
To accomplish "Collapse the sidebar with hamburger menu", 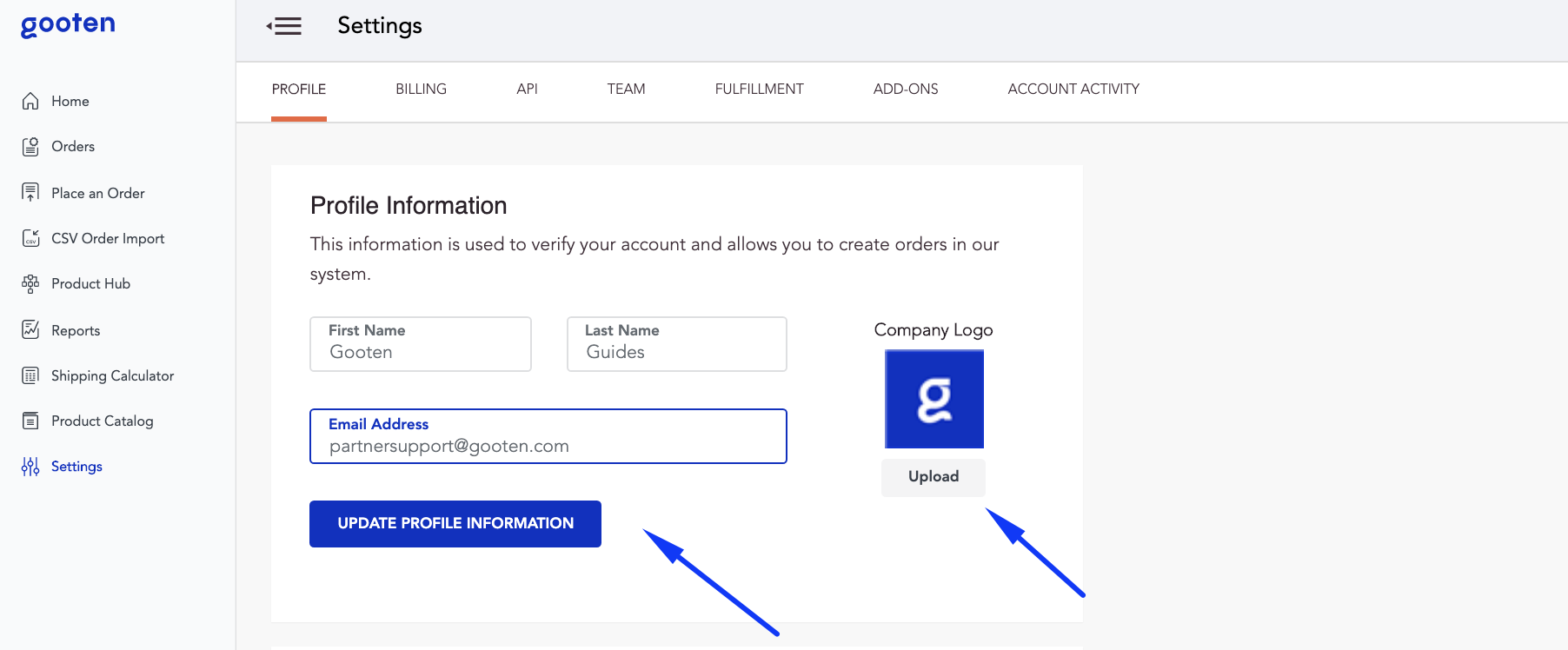I will point(284,26).
